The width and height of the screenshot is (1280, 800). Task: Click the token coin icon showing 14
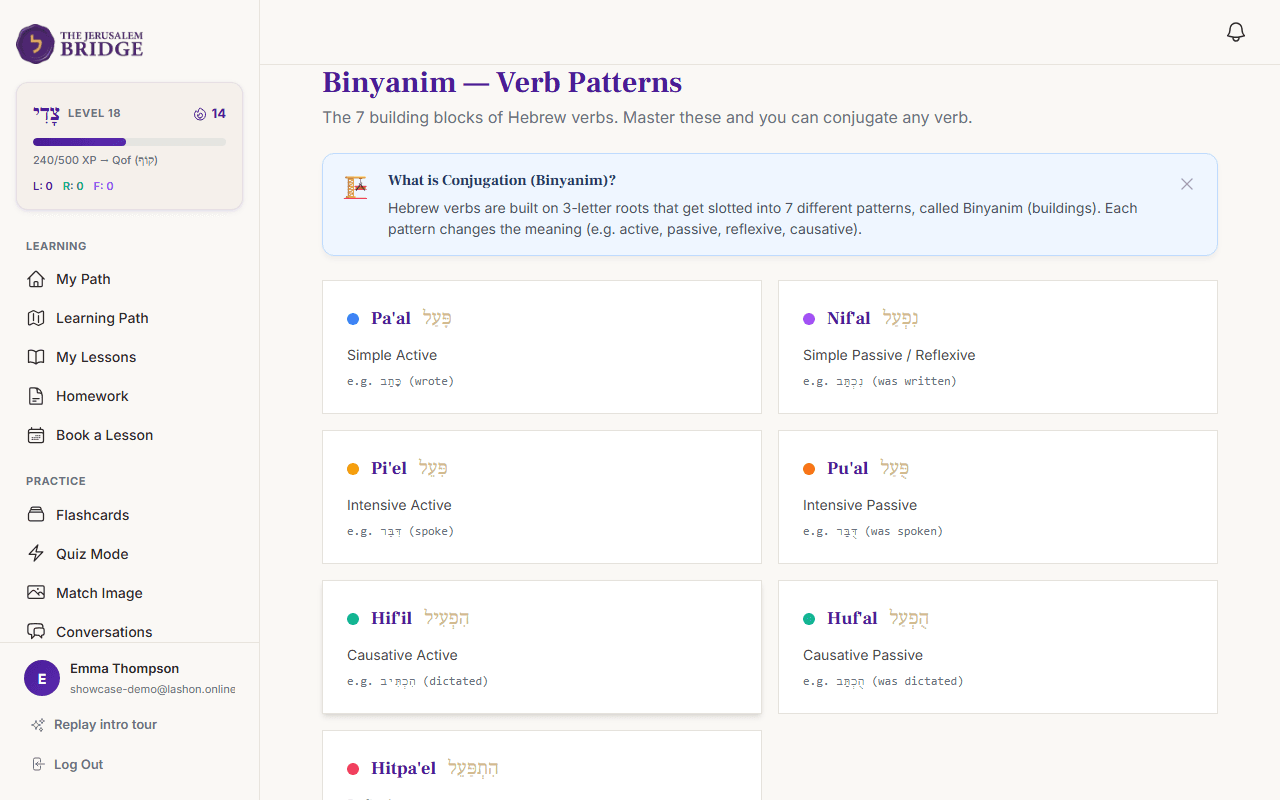pos(200,113)
